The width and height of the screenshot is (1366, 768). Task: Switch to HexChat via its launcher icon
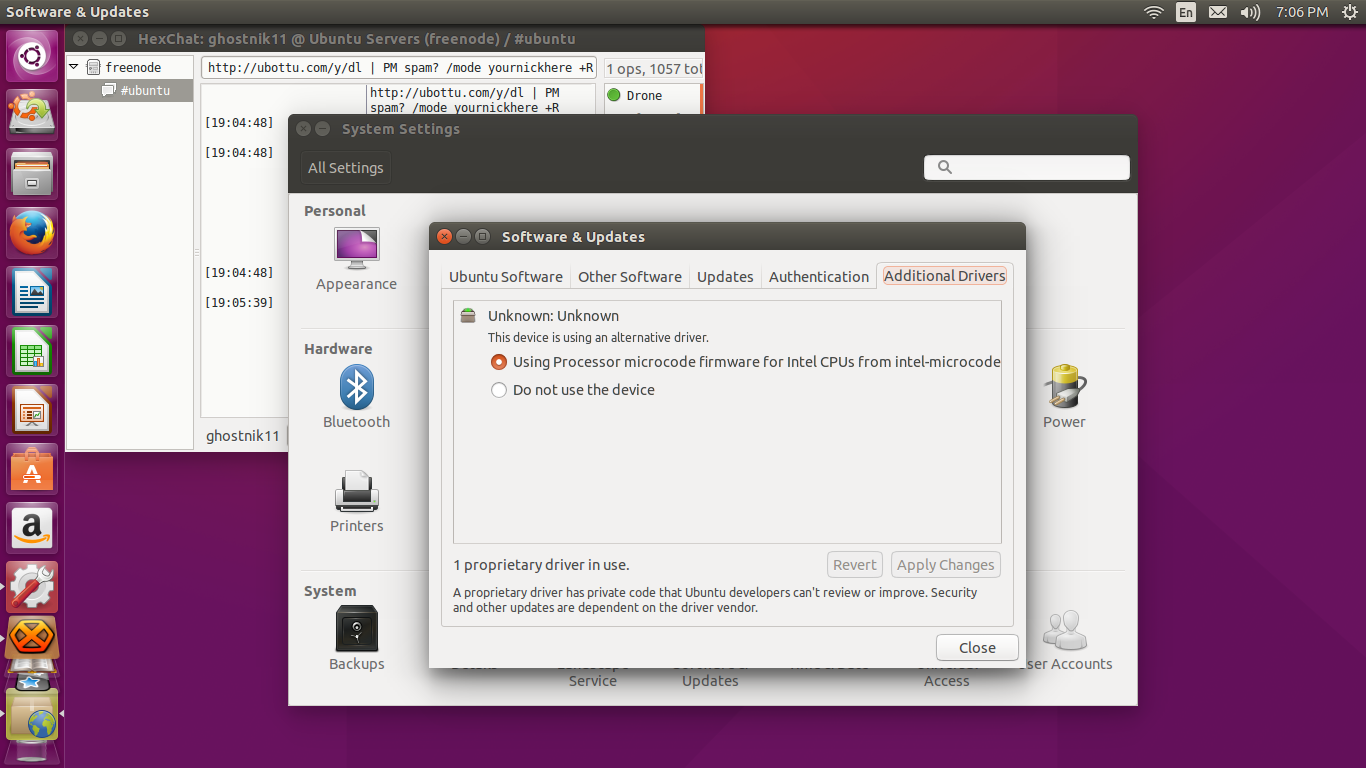pos(33,638)
